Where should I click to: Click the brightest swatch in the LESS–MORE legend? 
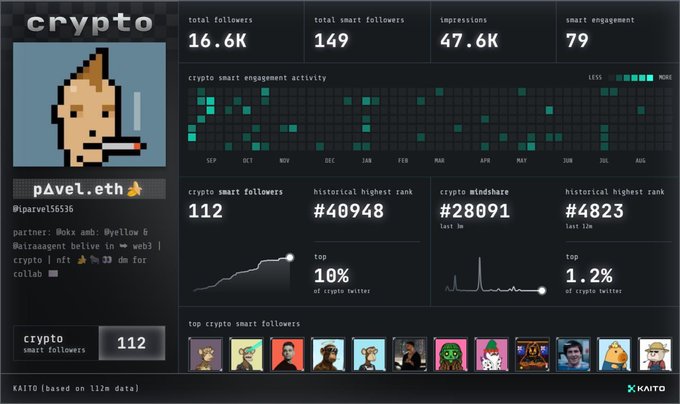click(650, 78)
